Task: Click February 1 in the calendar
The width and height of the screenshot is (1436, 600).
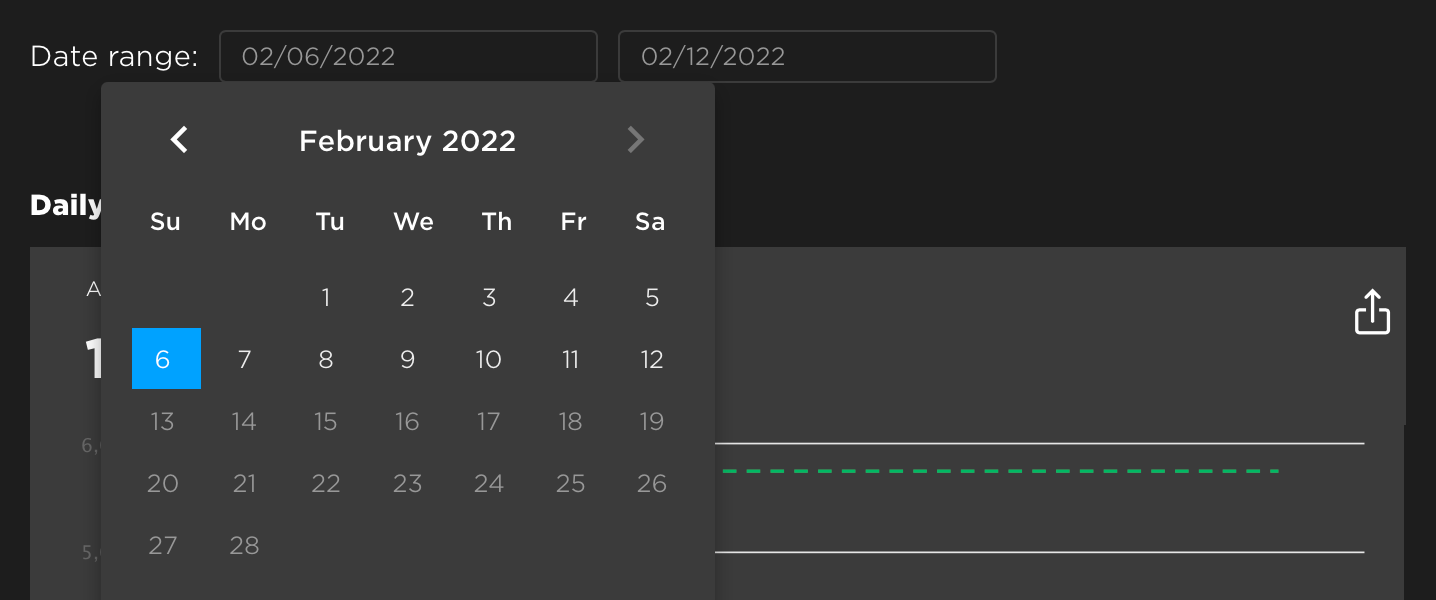Action: pyautogui.click(x=326, y=297)
